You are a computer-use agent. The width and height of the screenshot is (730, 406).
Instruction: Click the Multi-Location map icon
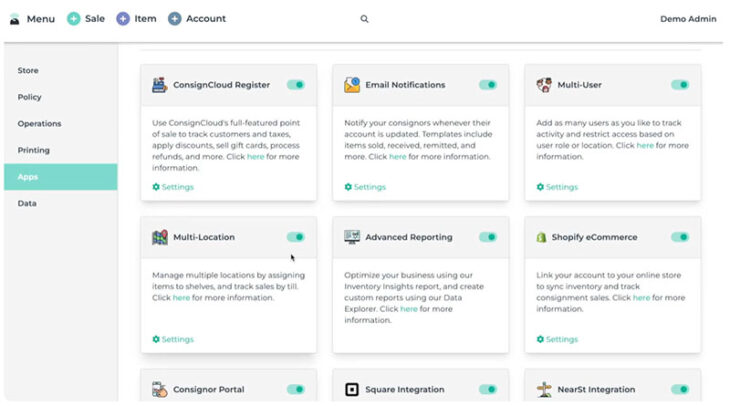tap(160, 237)
